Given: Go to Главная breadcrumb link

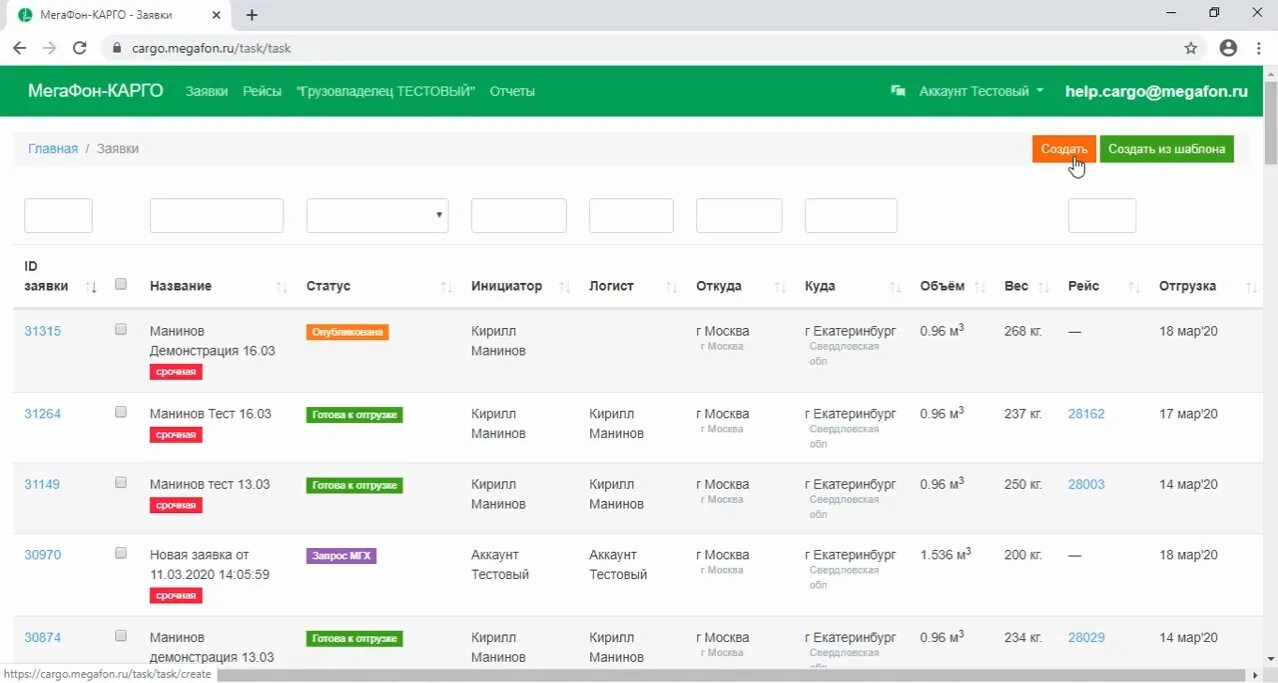Looking at the screenshot, I should 53,148.
